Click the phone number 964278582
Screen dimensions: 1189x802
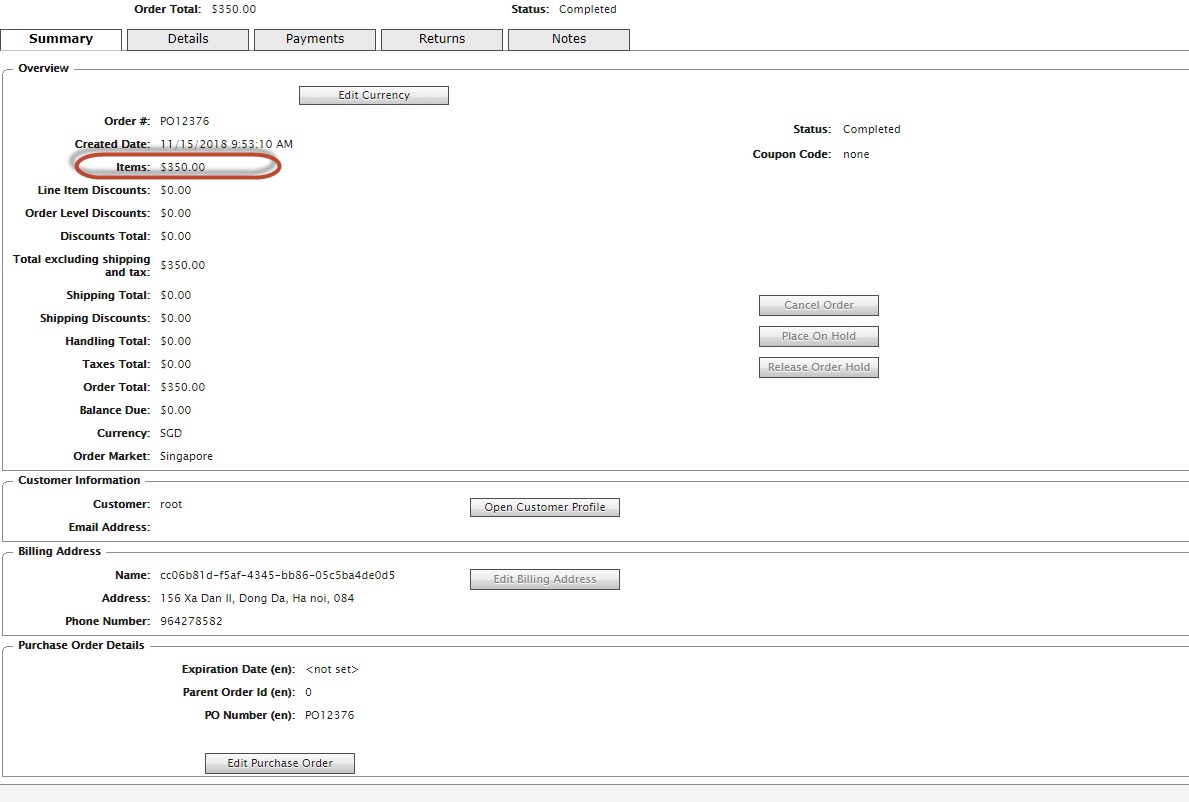191,621
